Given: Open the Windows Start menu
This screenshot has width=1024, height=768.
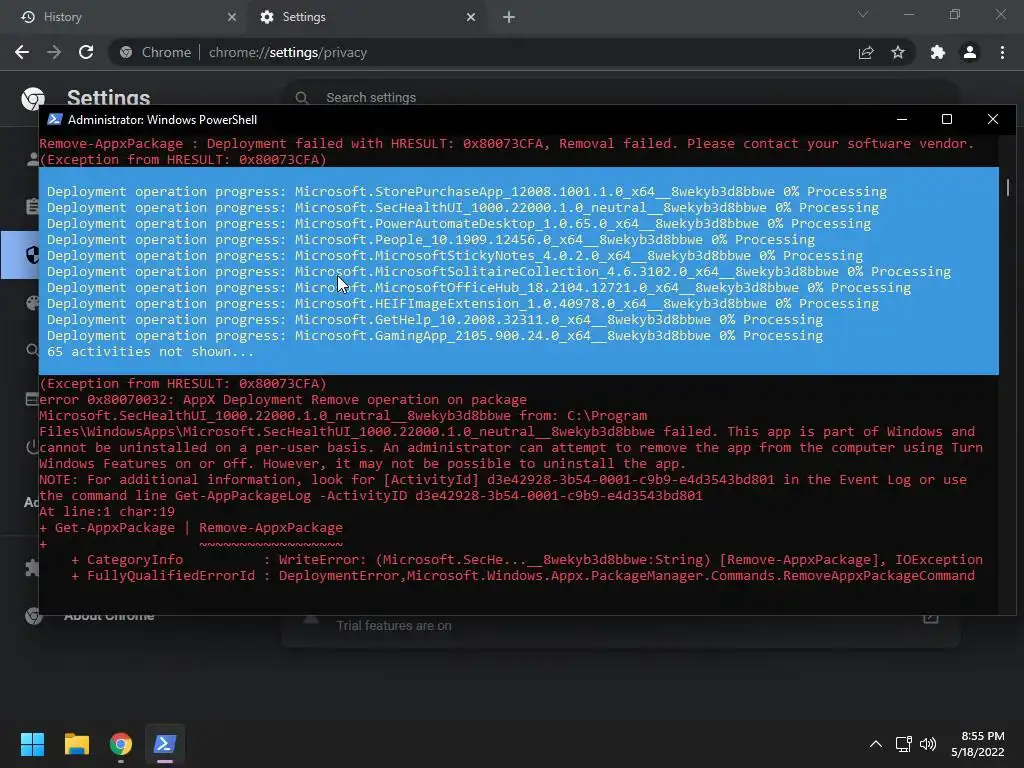Looking at the screenshot, I should (32, 744).
